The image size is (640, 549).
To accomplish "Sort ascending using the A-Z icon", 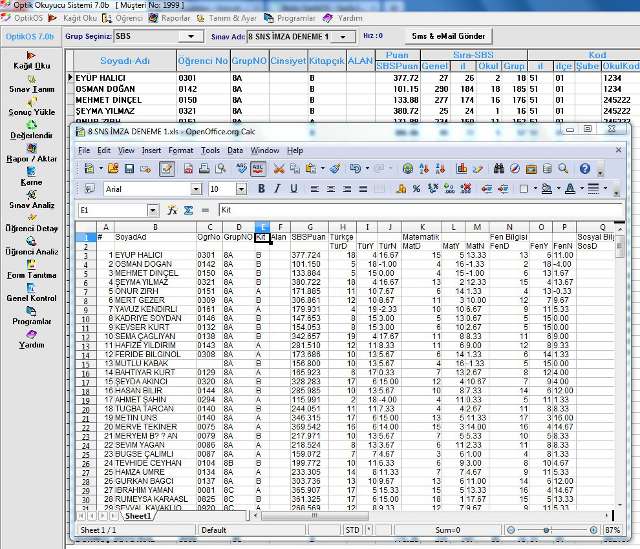I will pos(424,169).
